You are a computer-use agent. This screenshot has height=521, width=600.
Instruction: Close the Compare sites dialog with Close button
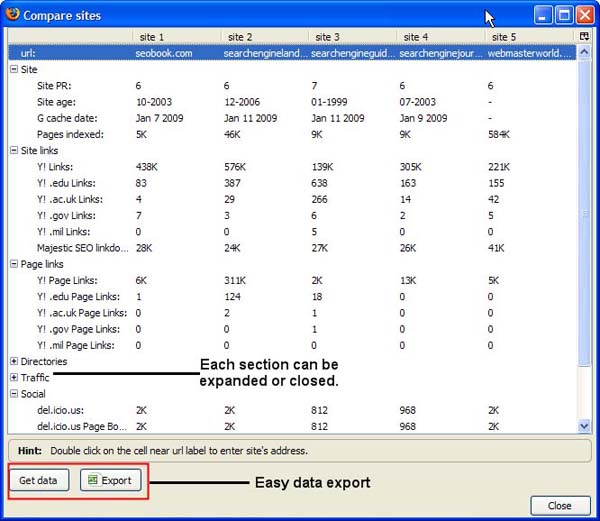click(x=560, y=505)
